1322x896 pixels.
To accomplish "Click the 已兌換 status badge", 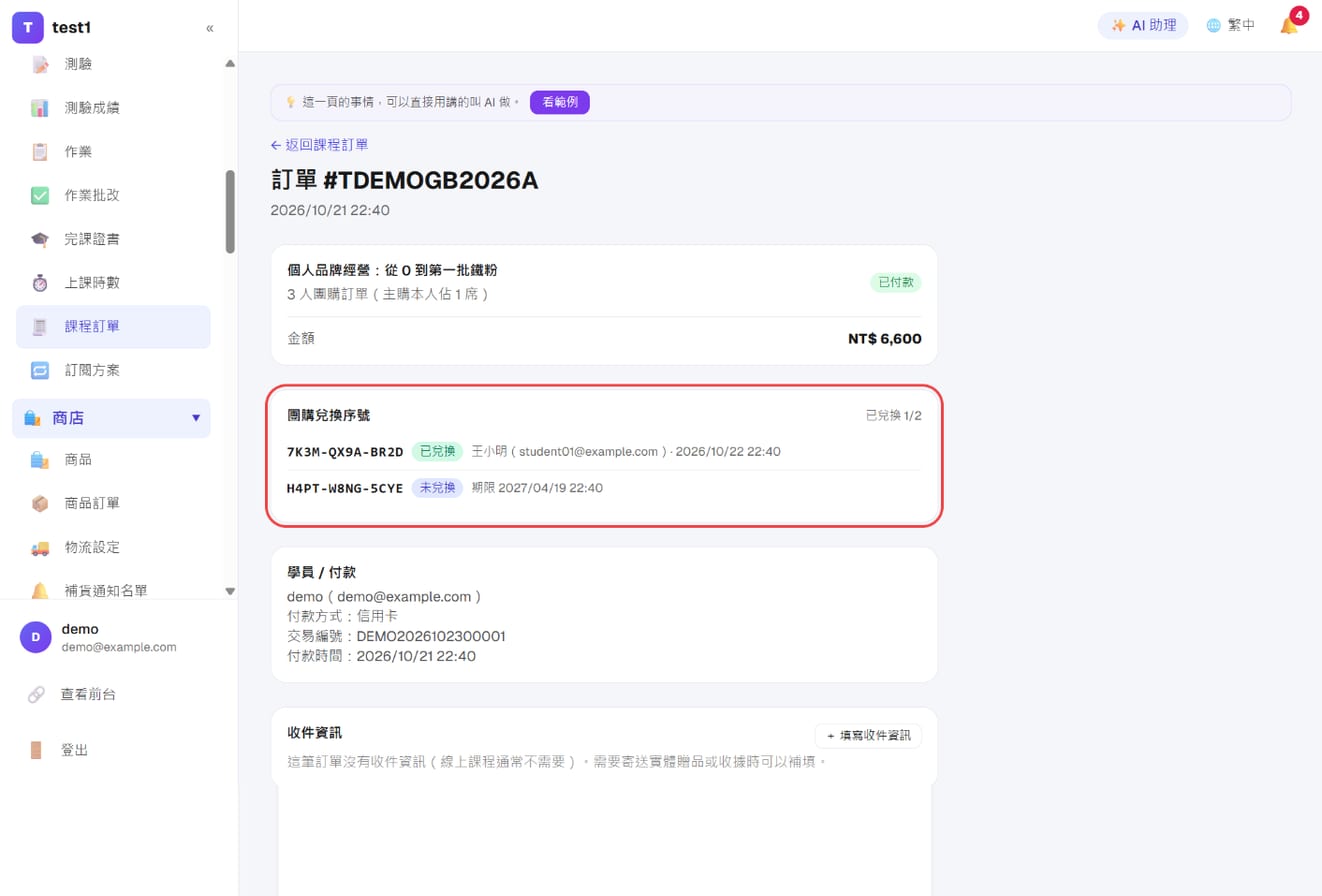I will click(x=437, y=452).
